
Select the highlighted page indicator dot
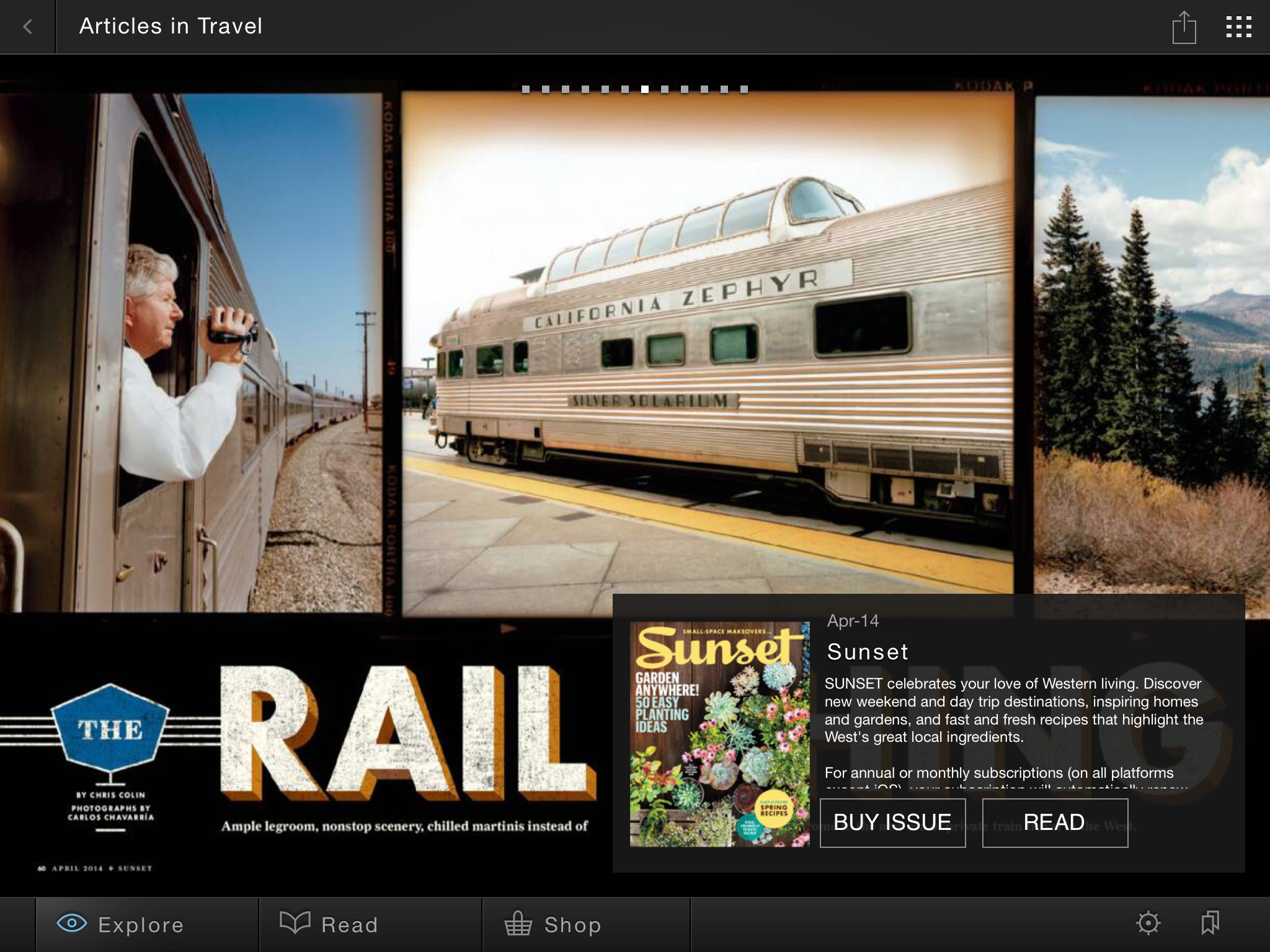pos(645,89)
